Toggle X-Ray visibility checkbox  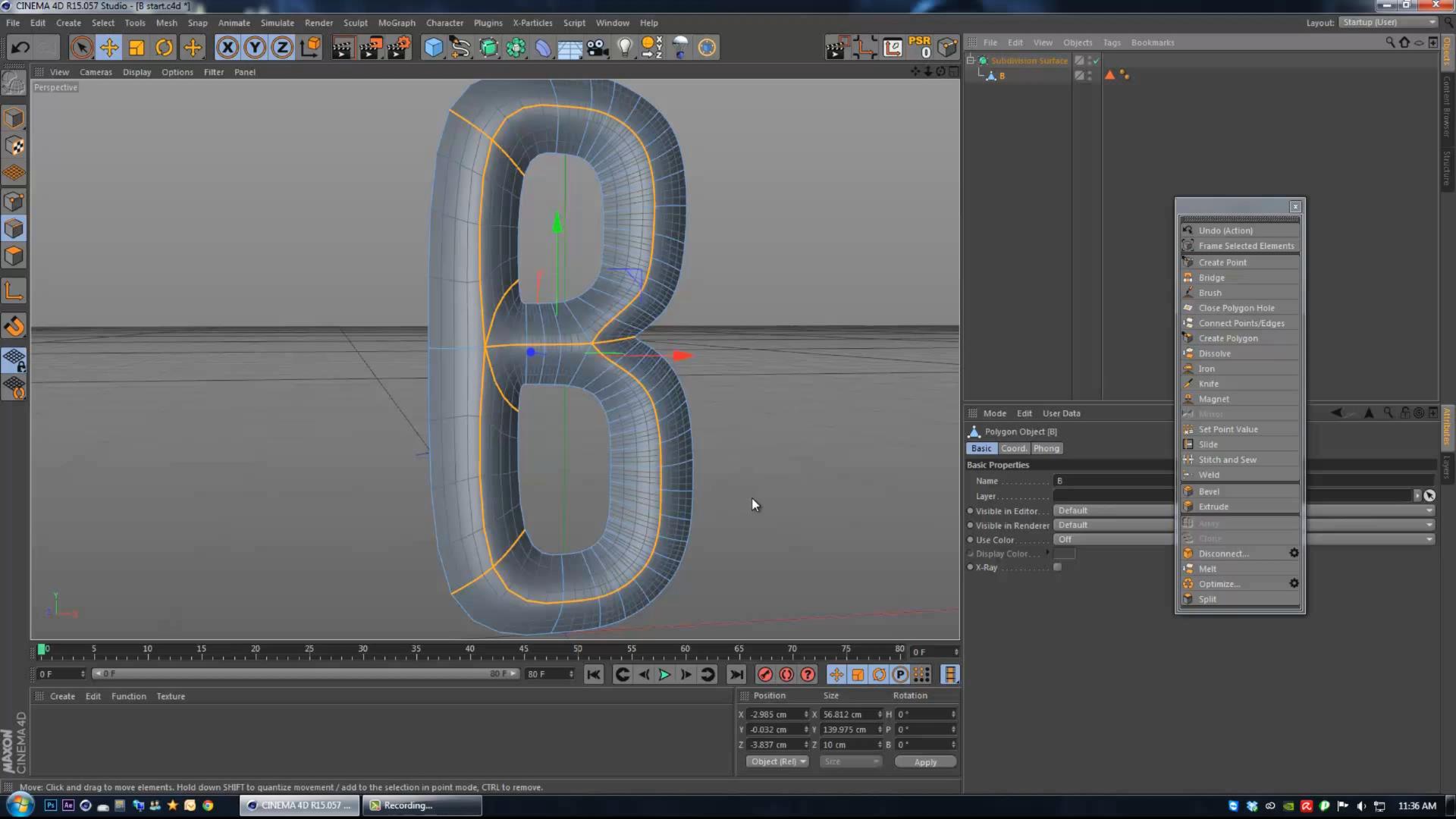[x=1058, y=567]
